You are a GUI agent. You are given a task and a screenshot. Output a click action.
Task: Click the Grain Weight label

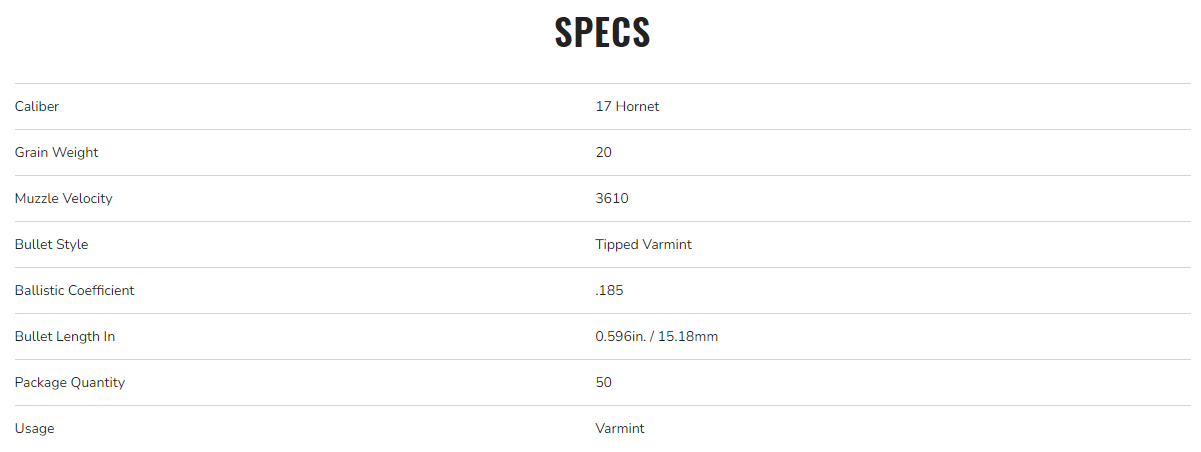pos(56,152)
